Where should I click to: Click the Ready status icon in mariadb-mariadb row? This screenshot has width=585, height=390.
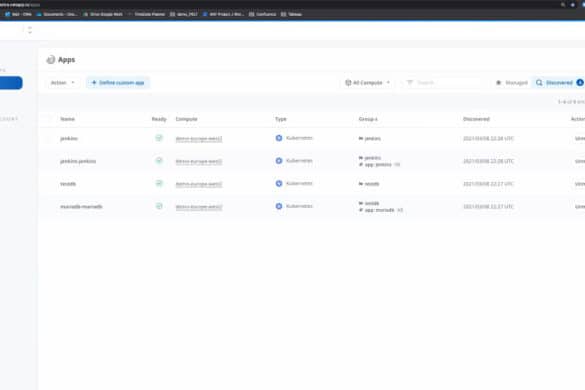click(159, 206)
